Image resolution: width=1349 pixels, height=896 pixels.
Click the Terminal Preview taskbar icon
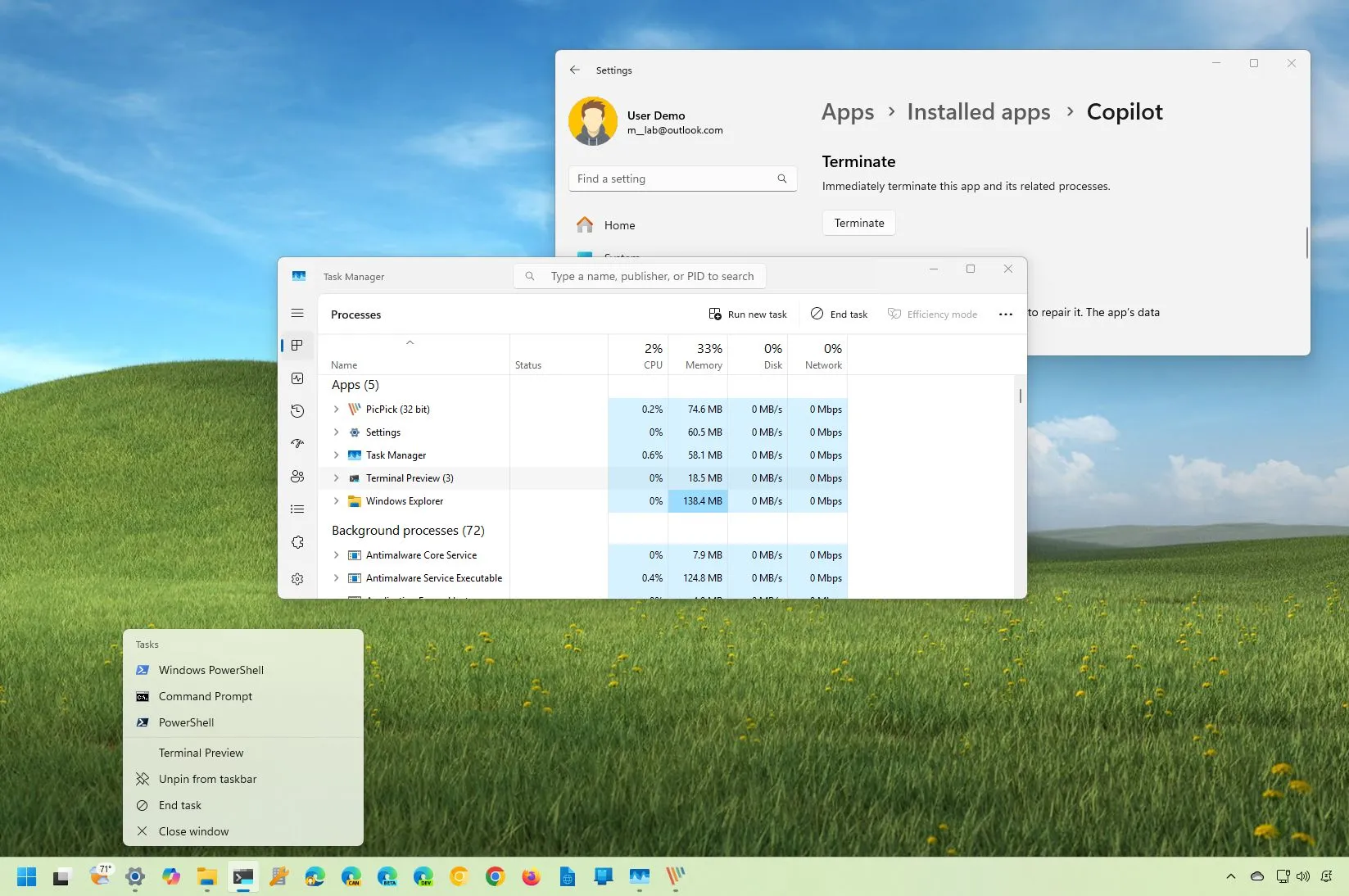(x=242, y=877)
